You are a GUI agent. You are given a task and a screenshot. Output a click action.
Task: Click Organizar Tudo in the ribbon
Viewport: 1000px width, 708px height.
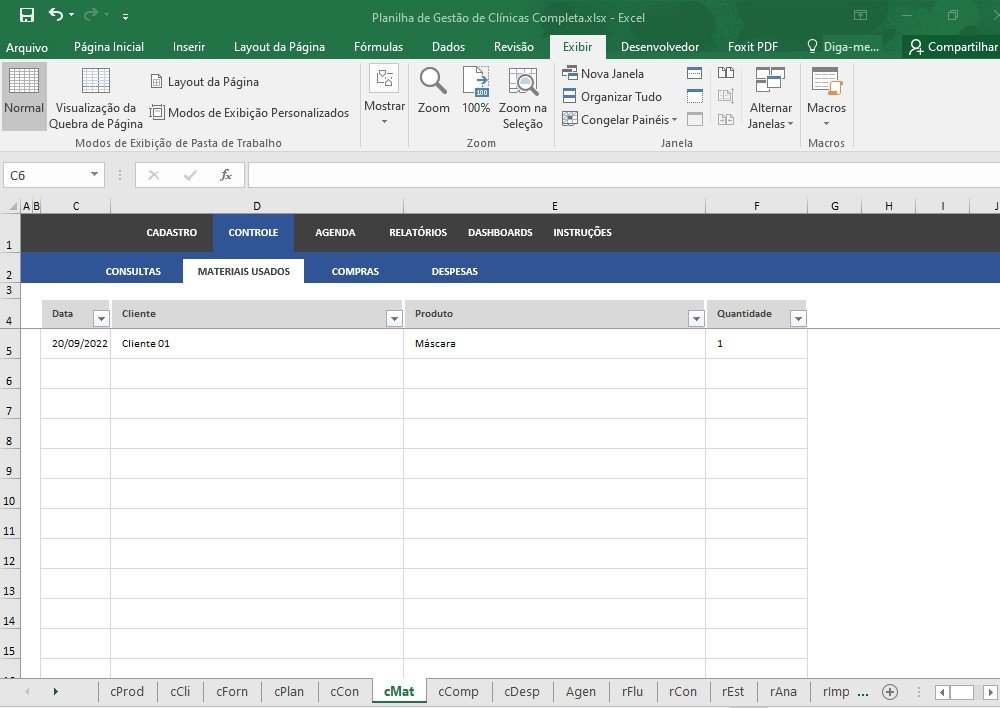click(x=611, y=97)
